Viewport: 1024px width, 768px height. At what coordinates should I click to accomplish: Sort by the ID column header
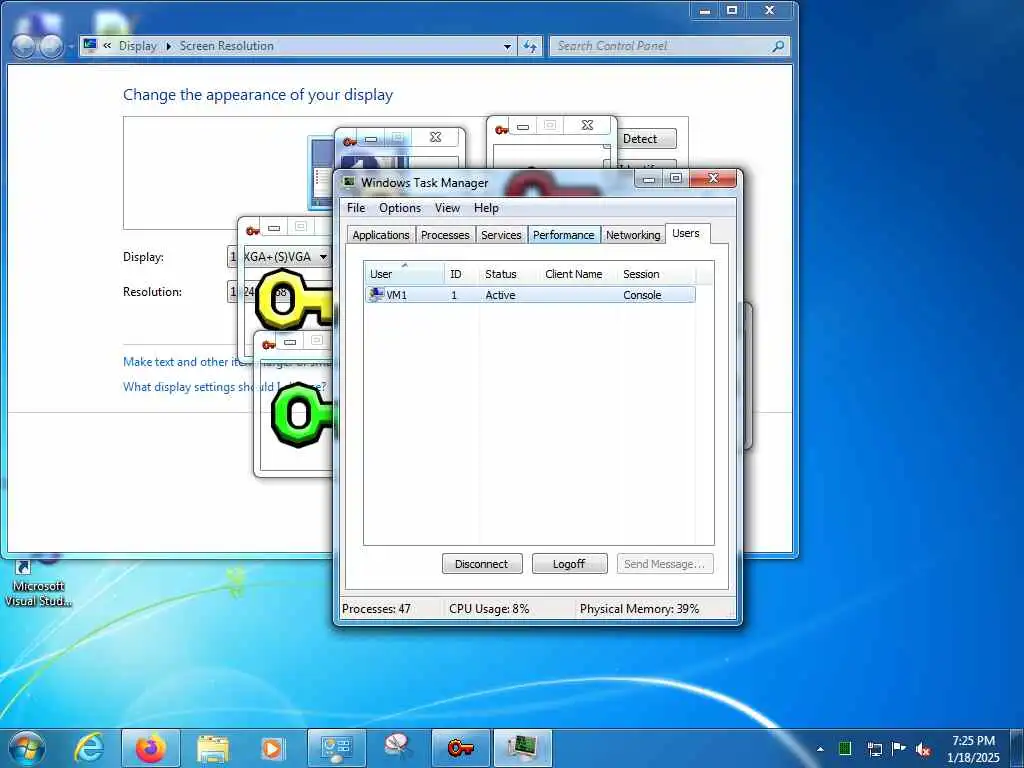pyautogui.click(x=462, y=274)
